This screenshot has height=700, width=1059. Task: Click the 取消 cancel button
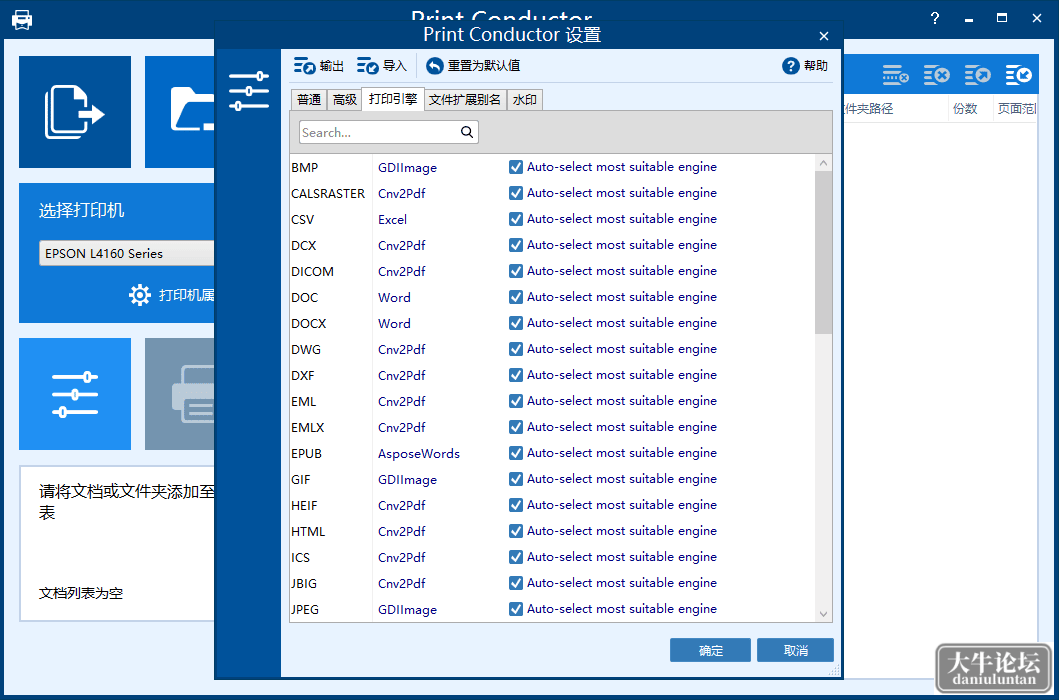point(796,650)
